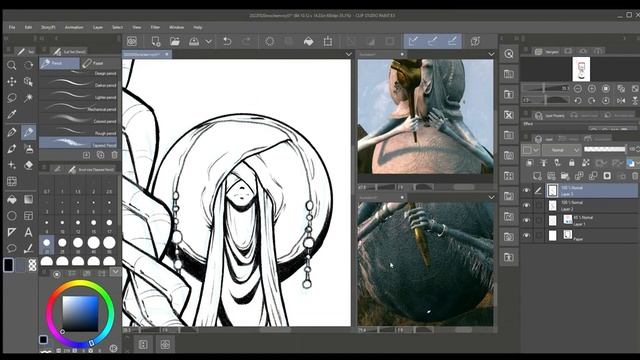Screen dimensions: 640x360
Task: Open the Filter menu
Action: tap(155, 27)
